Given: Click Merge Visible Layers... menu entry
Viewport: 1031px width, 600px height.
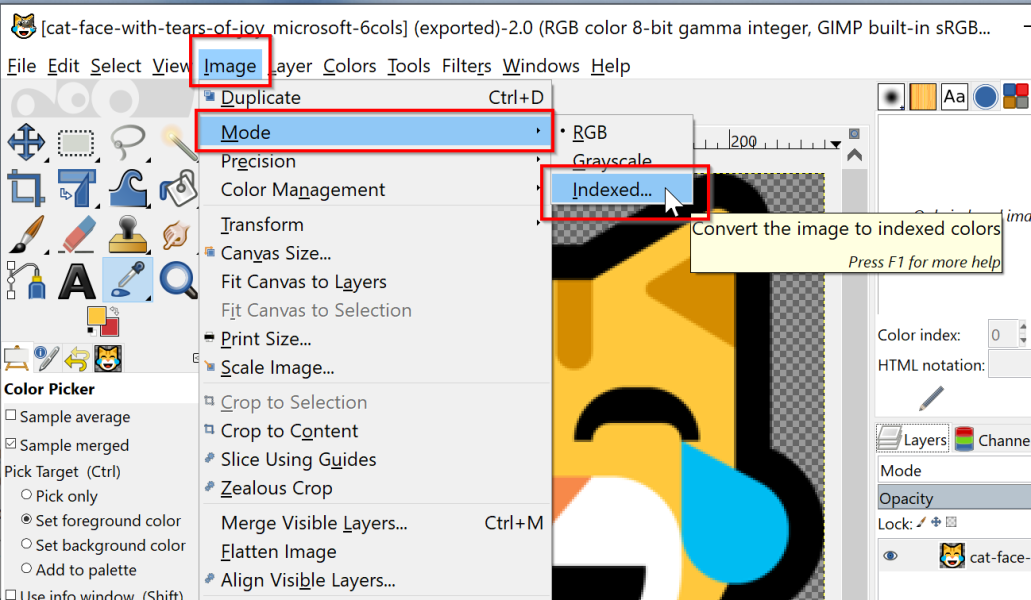Looking at the screenshot, I should click(x=375, y=523).
